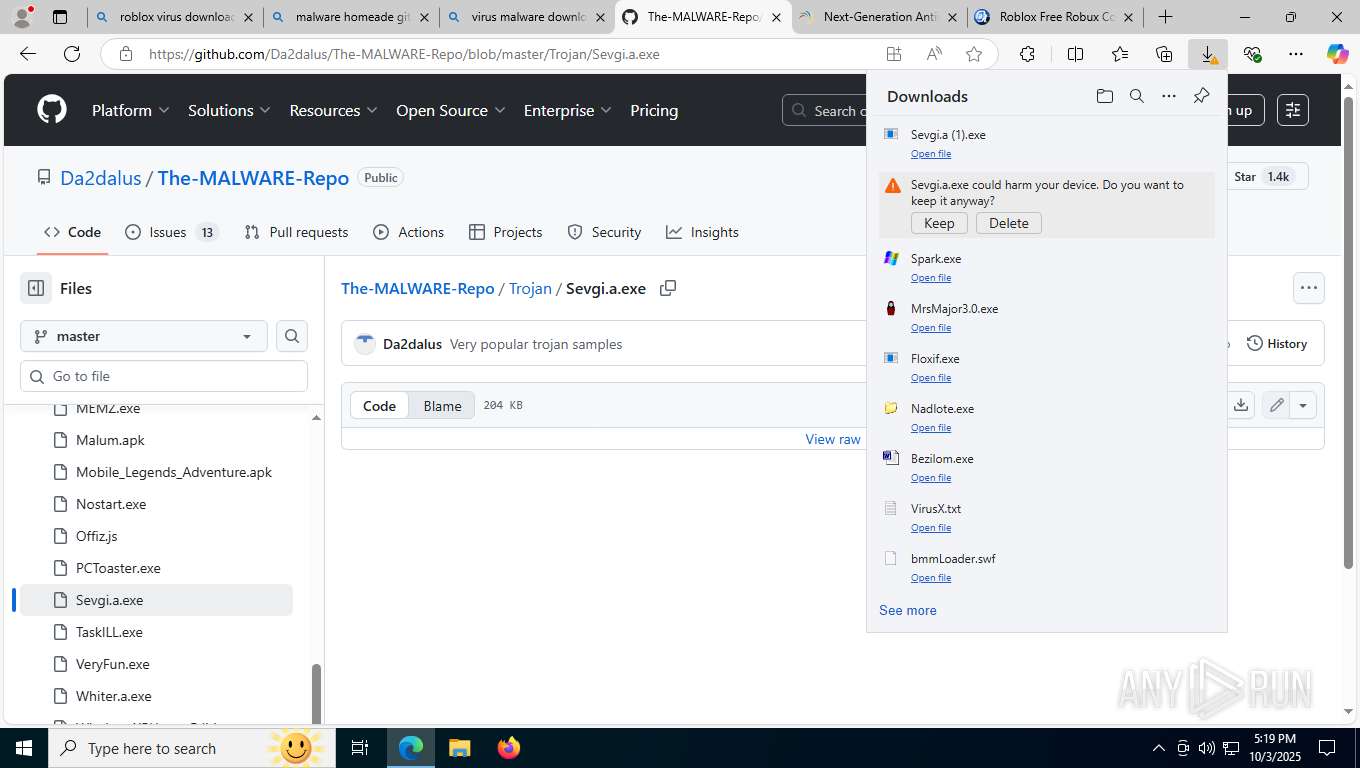The image size is (1360, 768).
Task: Switch to Actions tab
Action: [408, 232]
